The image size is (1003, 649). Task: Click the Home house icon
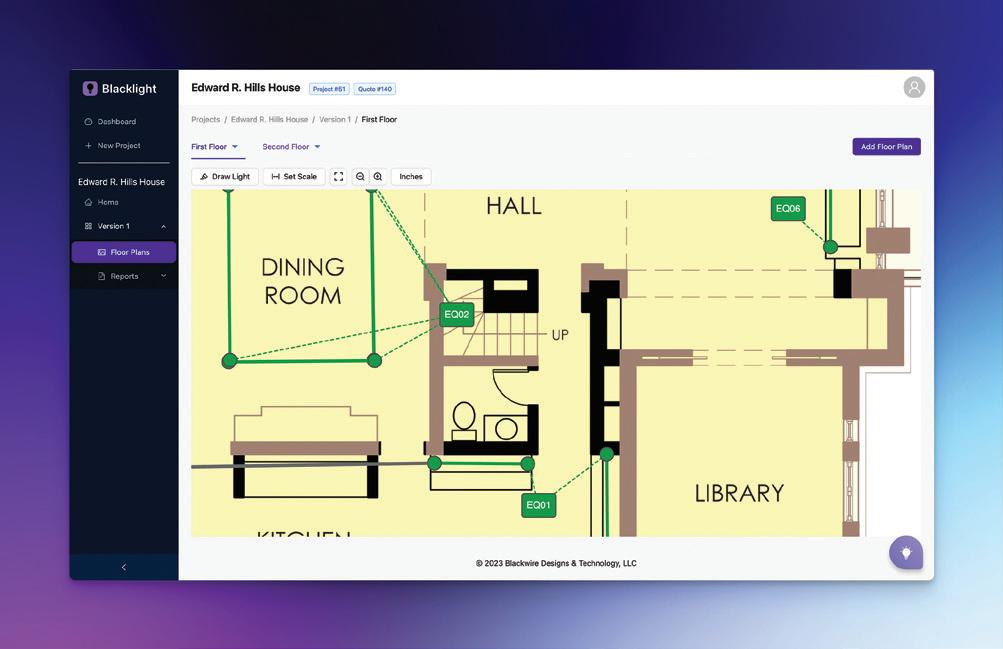(88, 202)
